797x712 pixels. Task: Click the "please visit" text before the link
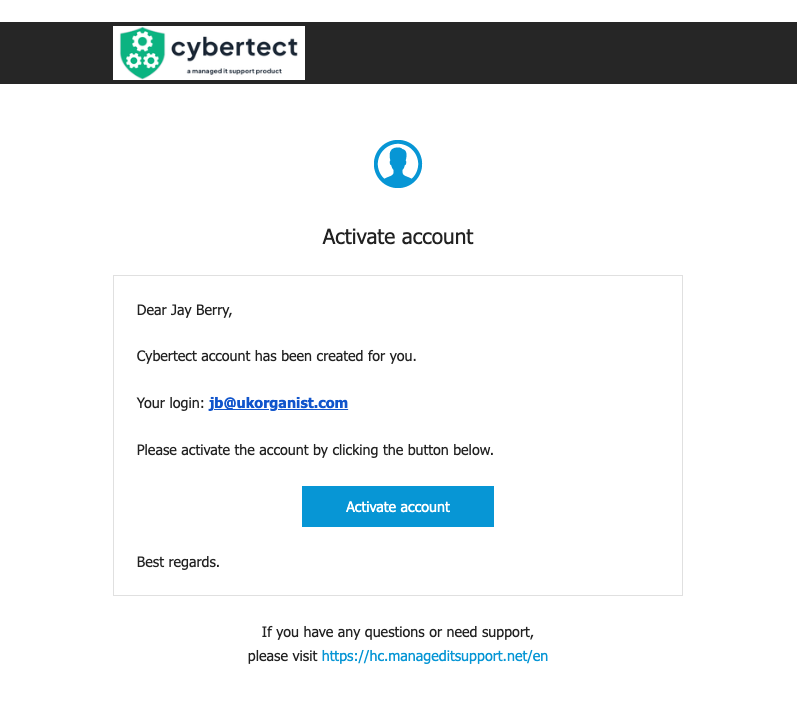(x=283, y=656)
